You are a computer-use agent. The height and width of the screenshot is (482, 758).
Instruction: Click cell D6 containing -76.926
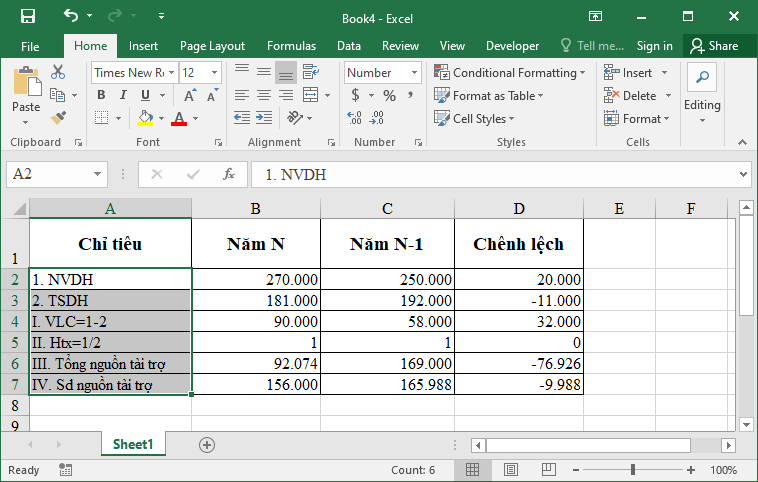click(x=518, y=364)
